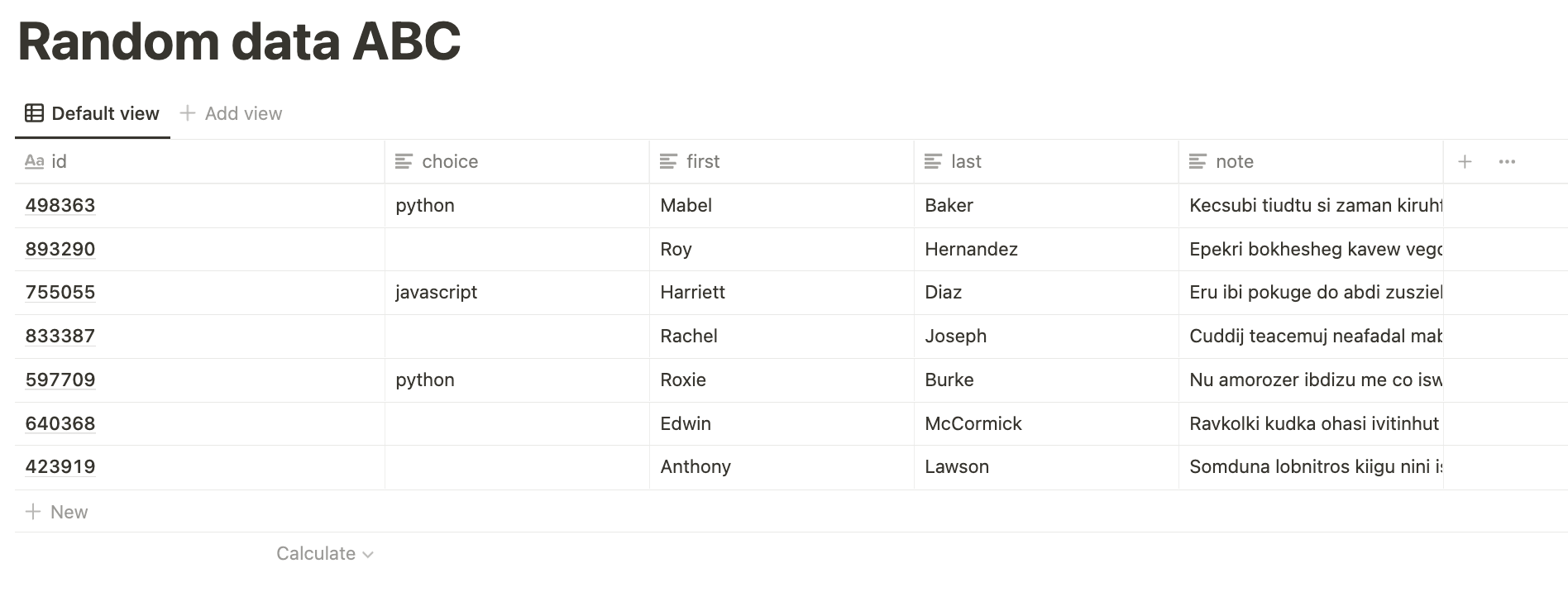
Task: Click the Random data ABC page title
Action: 239,41
